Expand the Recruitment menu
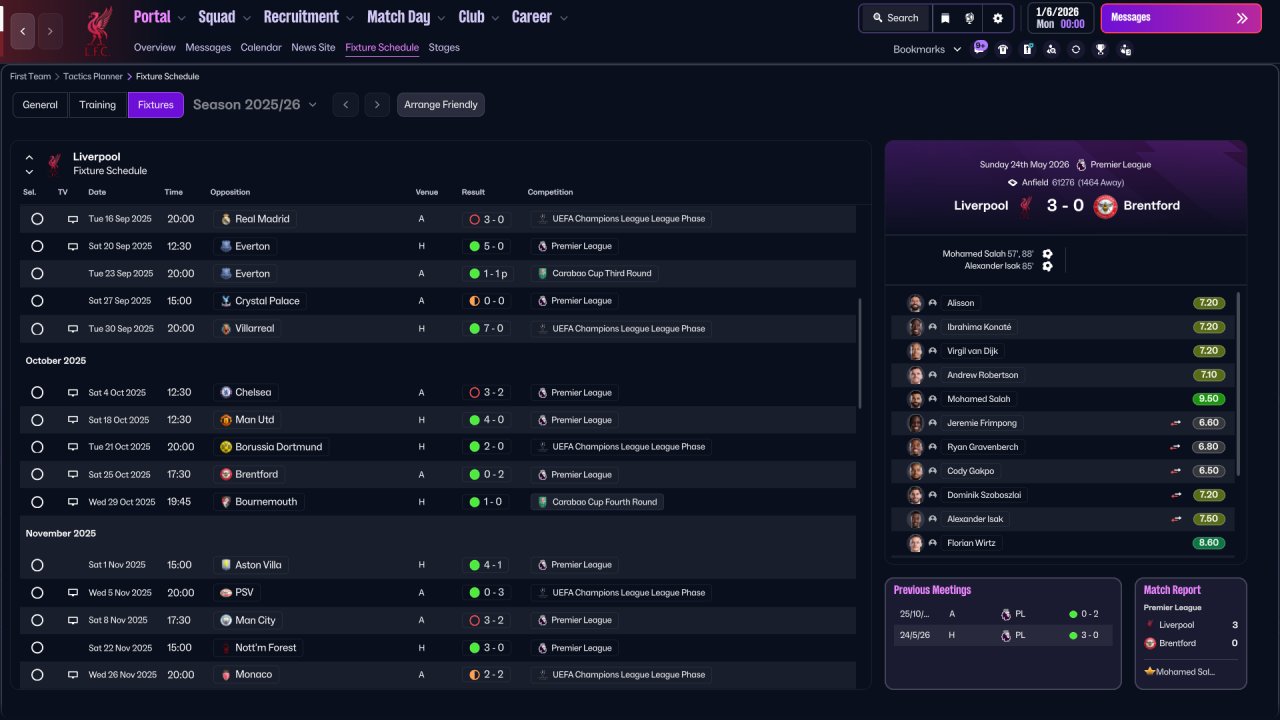Screen dimensions: 1280x720 point(309,17)
